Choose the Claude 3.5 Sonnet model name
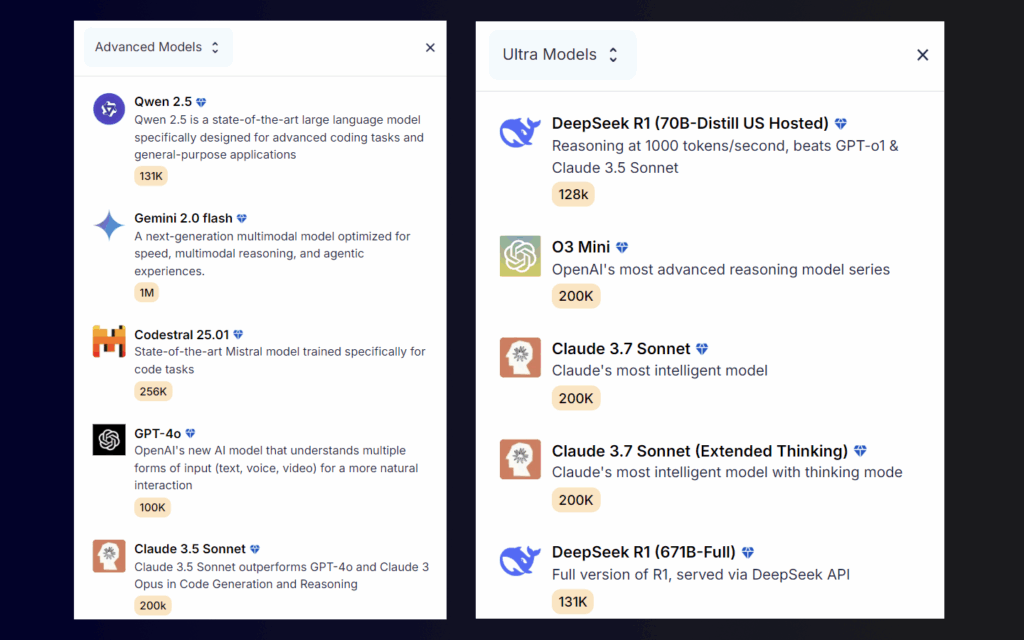The image size is (1024, 640). 190,549
